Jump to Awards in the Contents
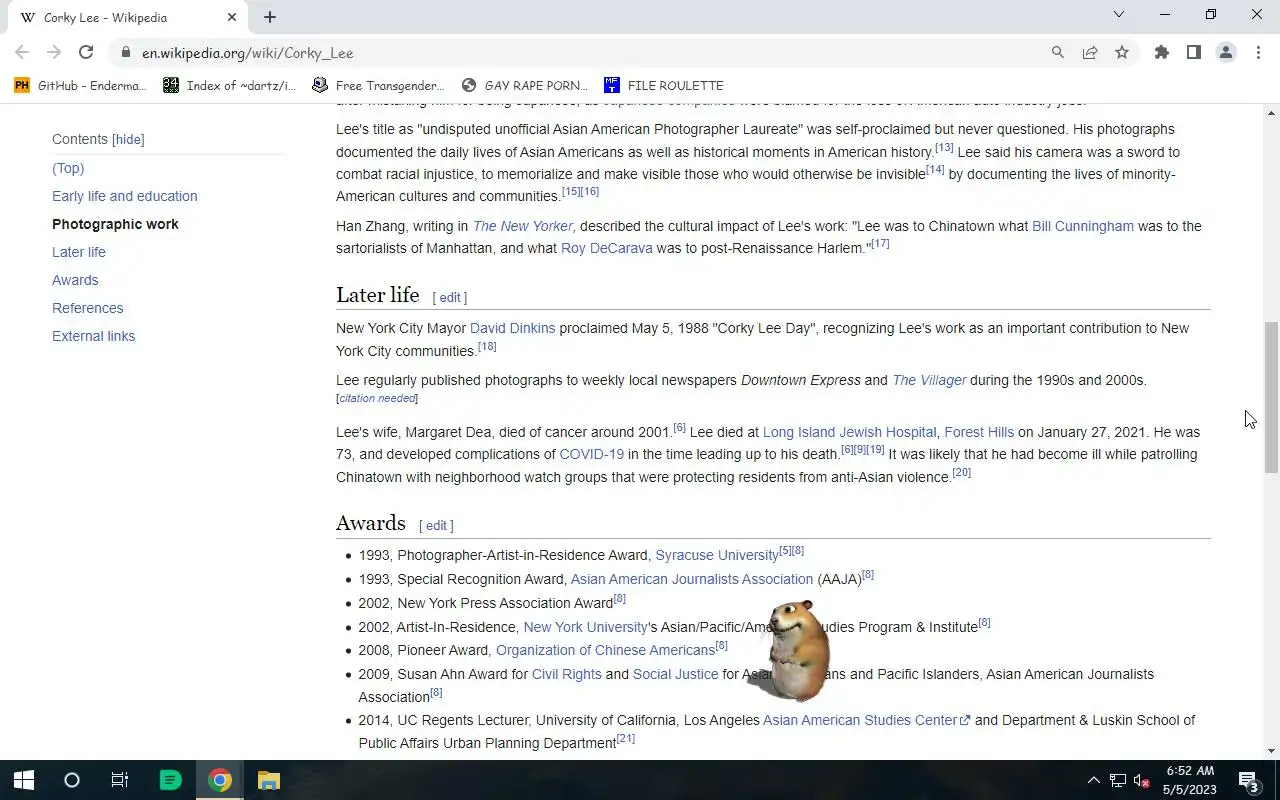This screenshot has width=1280, height=800. click(x=75, y=280)
